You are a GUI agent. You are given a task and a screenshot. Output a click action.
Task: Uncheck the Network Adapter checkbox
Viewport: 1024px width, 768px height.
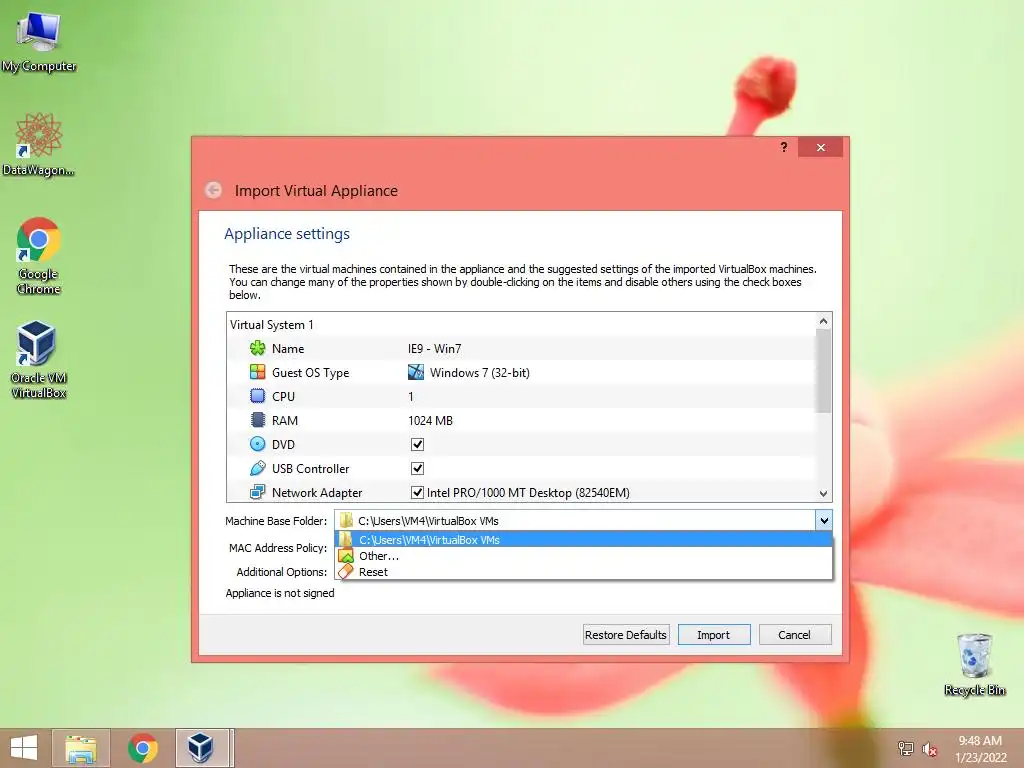point(417,492)
